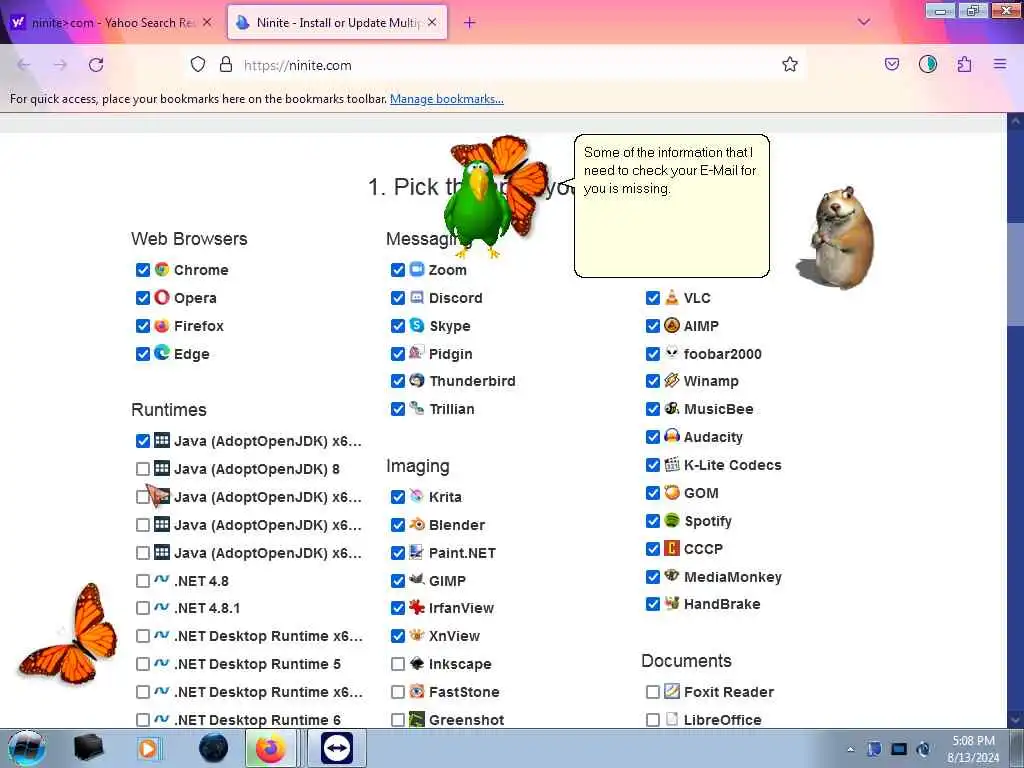Check the Inkscape checkbox
Image resolution: width=1024 pixels, height=768 pixels.
(x=398, y=664)
